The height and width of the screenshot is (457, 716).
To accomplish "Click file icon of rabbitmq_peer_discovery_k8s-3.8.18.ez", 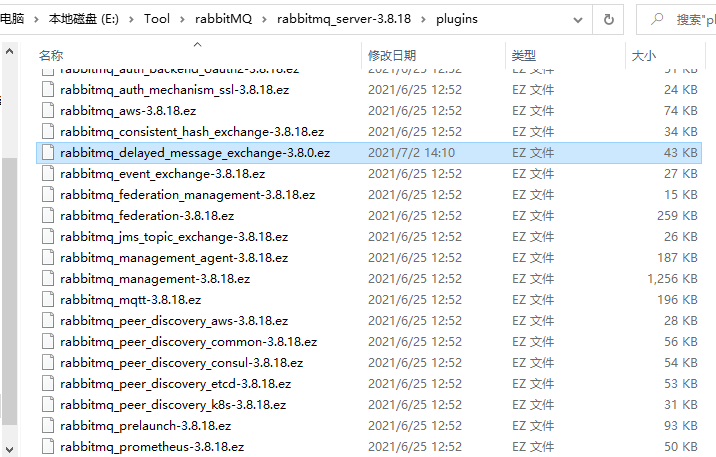I will 48,404.
